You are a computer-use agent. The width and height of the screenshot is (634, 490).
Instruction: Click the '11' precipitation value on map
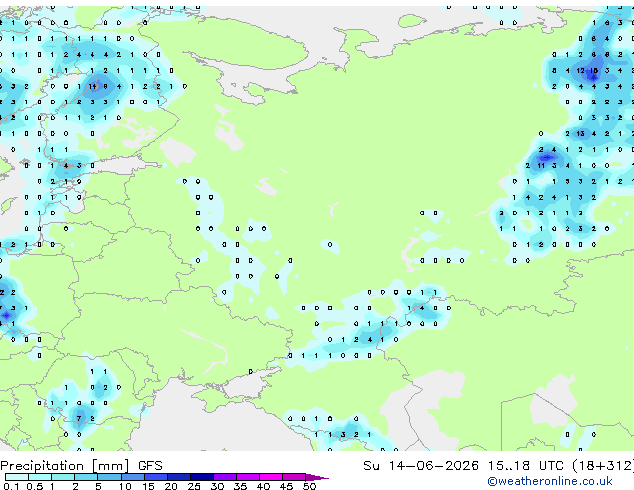(x=541, y=165)
